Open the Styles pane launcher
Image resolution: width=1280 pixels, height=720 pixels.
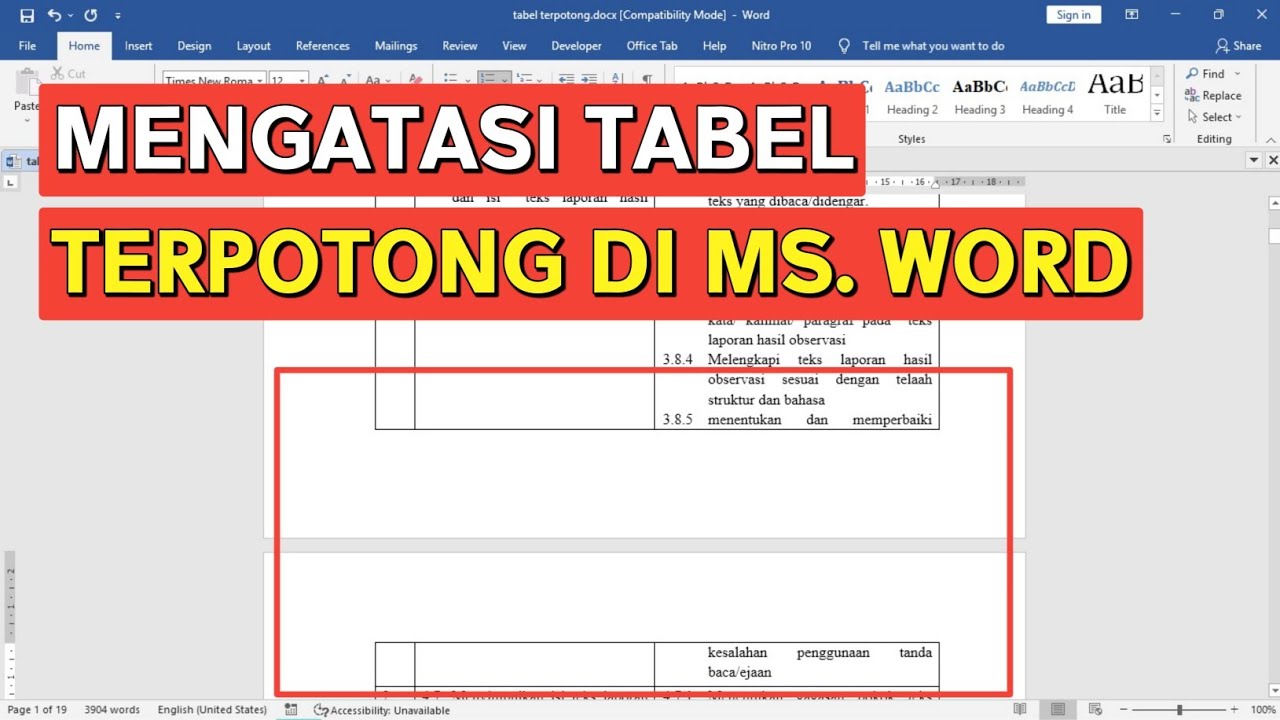pyautogui.click(x=1167, y=139)
